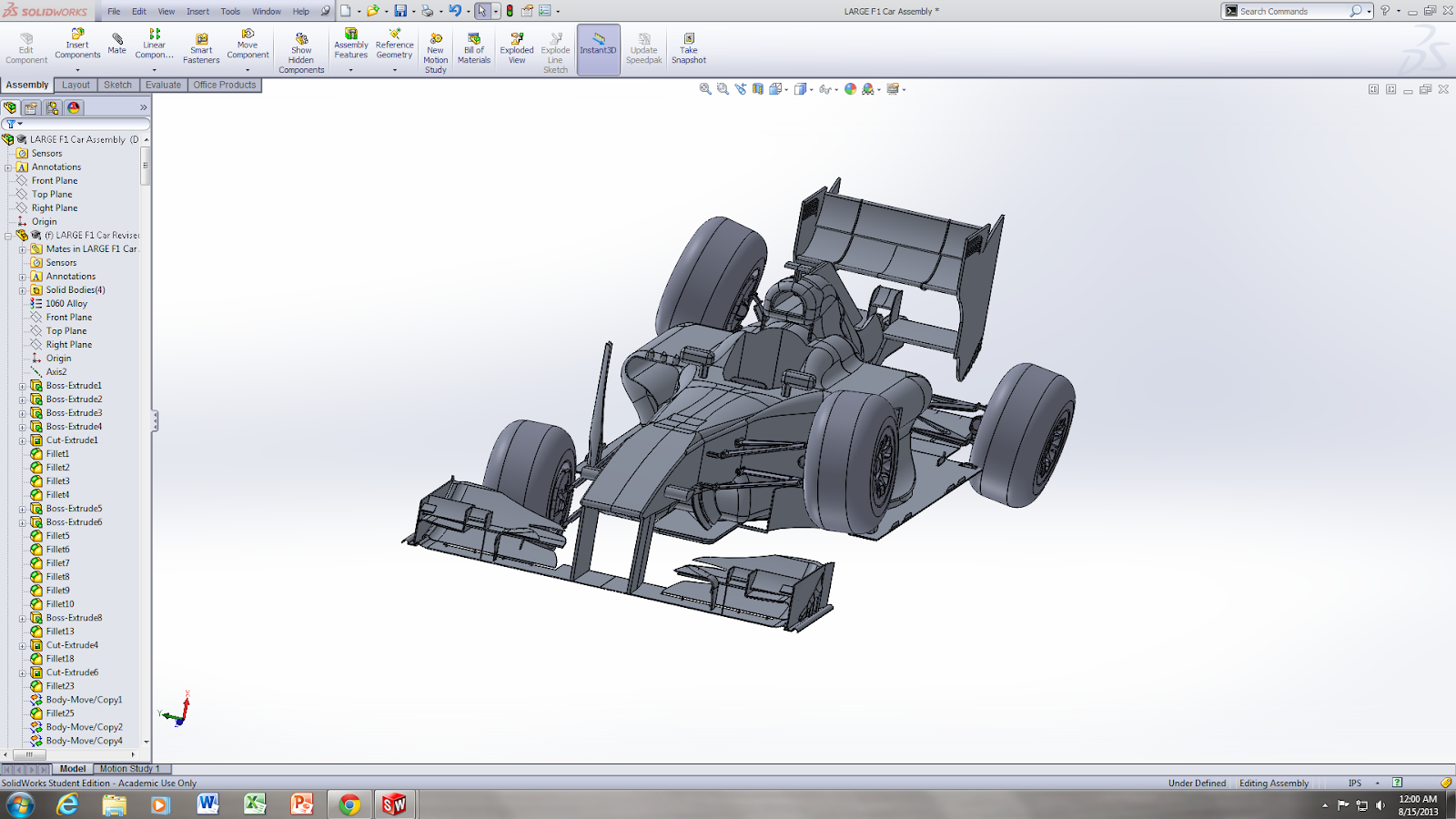Select the Move Component tool
The height and width of the screenshot is (819, 1456).
click(x=248, y=45)
